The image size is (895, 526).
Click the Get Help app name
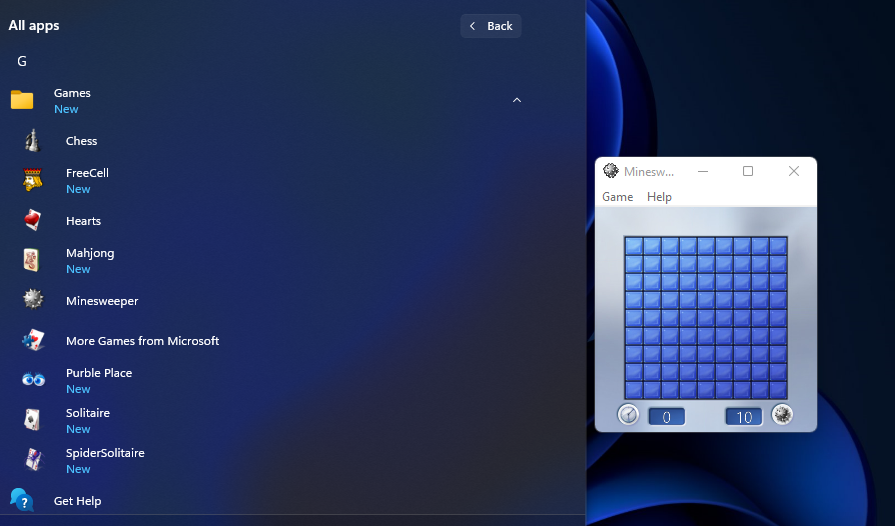[x=78, y=501]
